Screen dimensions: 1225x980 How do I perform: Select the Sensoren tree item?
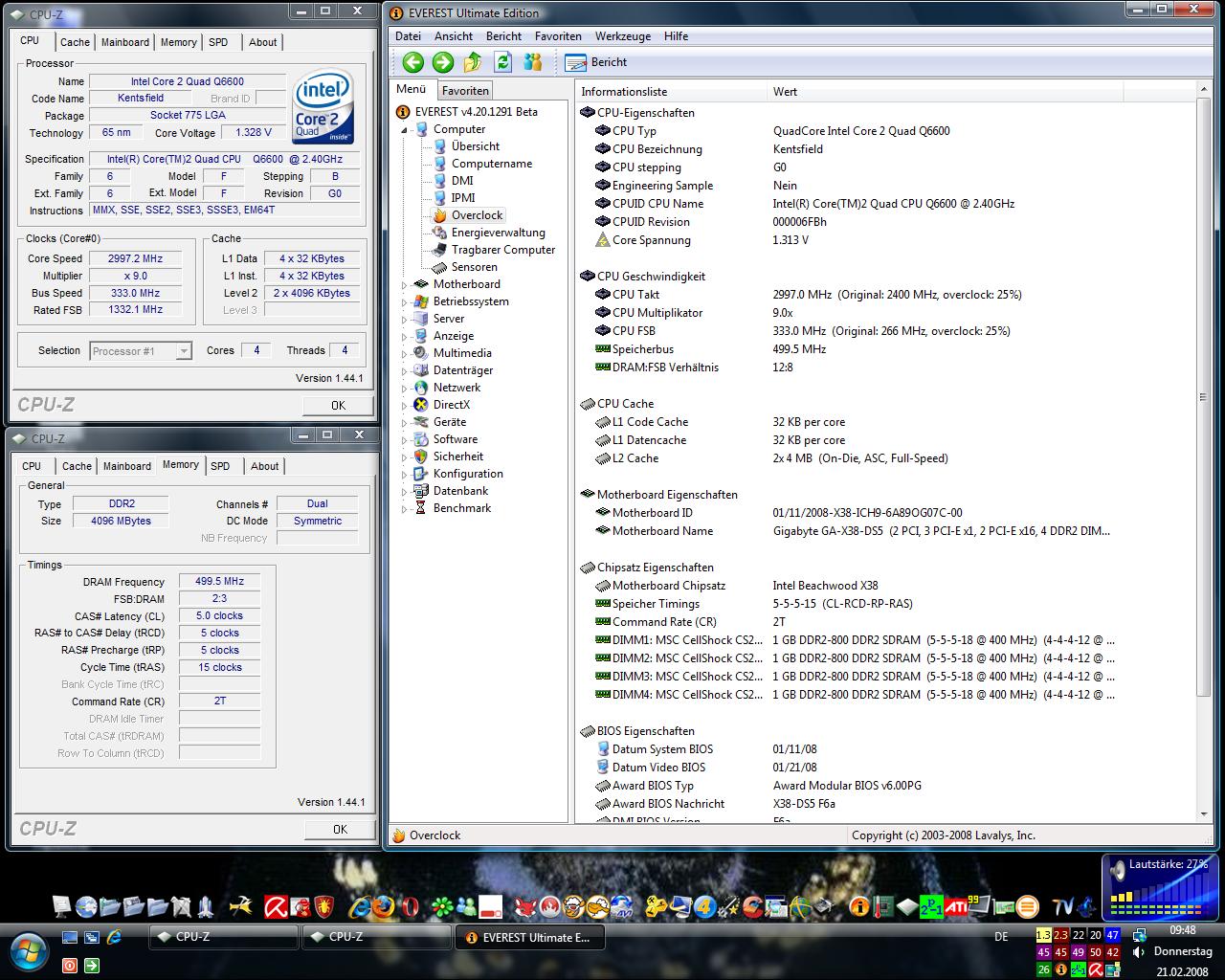(466, 267)
